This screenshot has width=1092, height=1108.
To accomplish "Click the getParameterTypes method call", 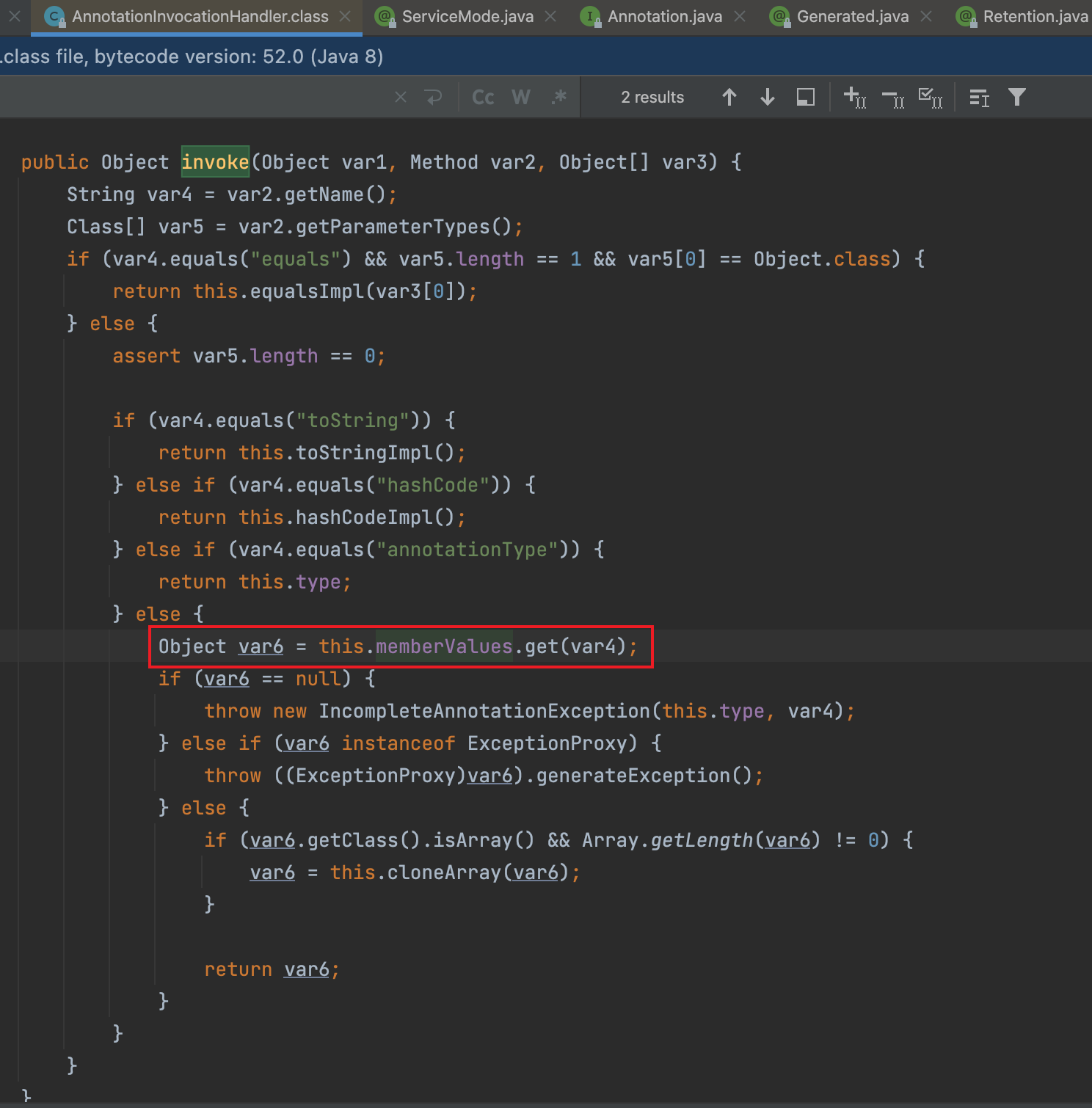I will click(x=393, y=226).
